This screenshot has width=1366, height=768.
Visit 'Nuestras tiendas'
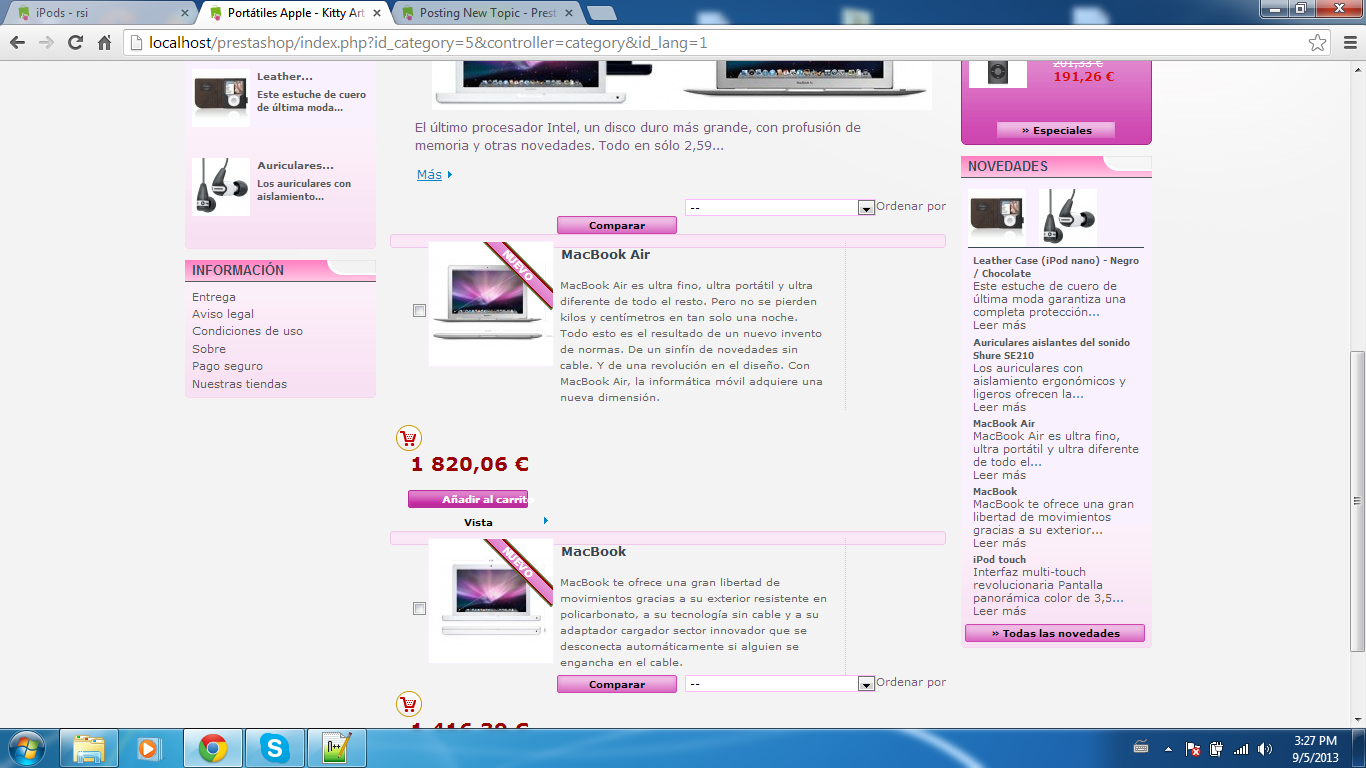(239, 384)
